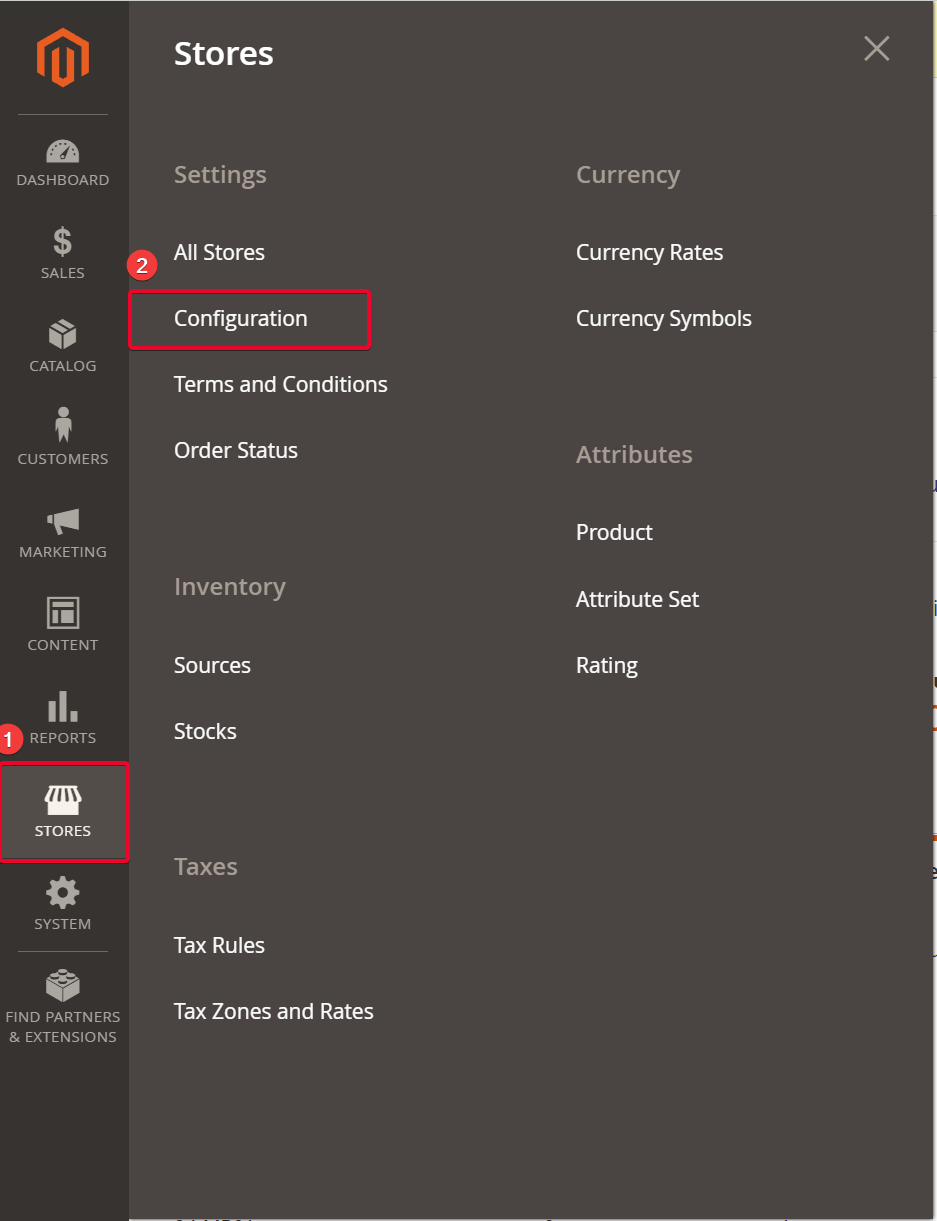Open the Catalog box icon
Screen dimensions: 937x1221
pyautogui.click(x=63, y=335)
